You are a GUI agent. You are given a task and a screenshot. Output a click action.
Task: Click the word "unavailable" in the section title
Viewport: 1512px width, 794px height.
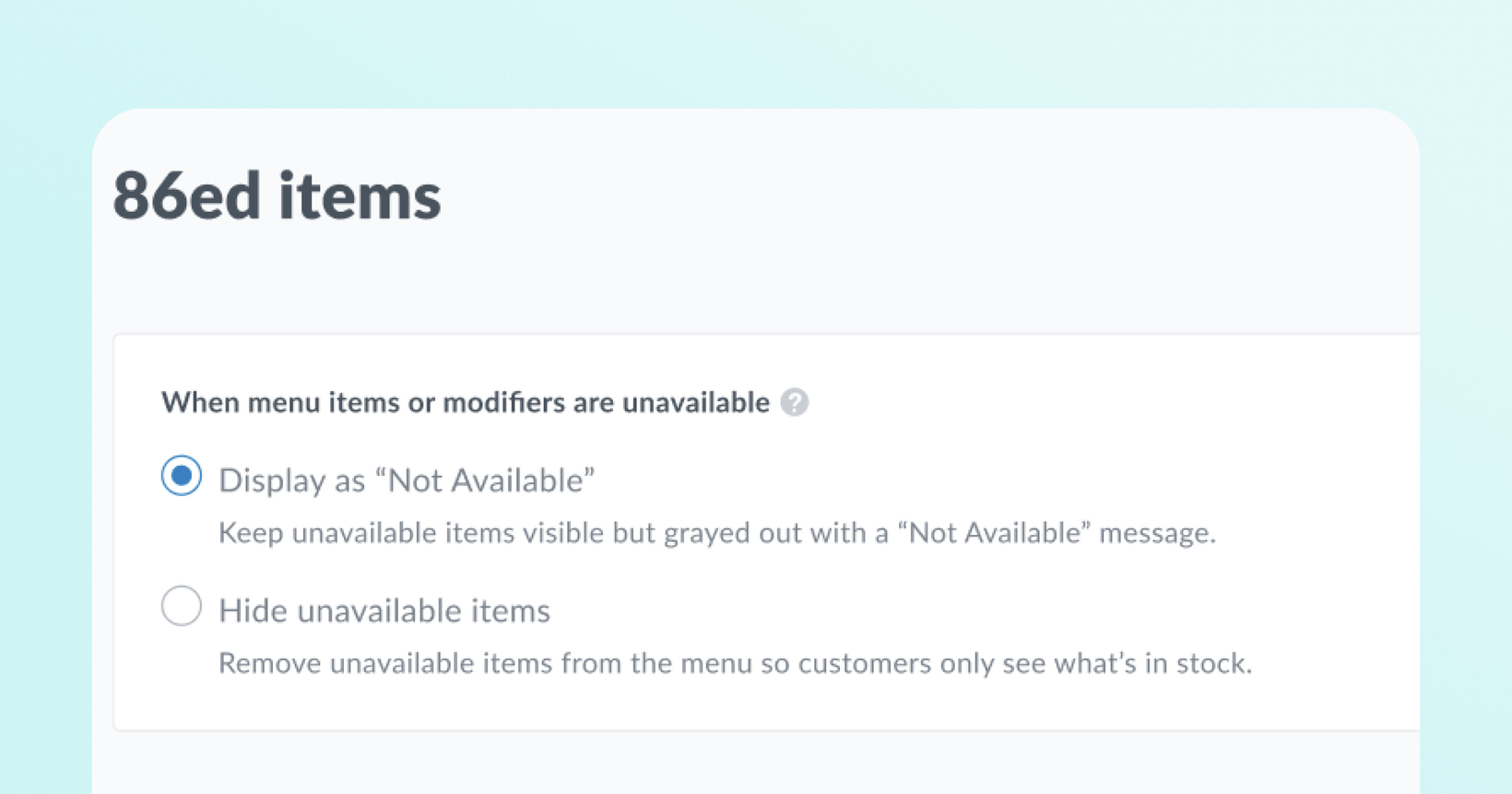696,402
